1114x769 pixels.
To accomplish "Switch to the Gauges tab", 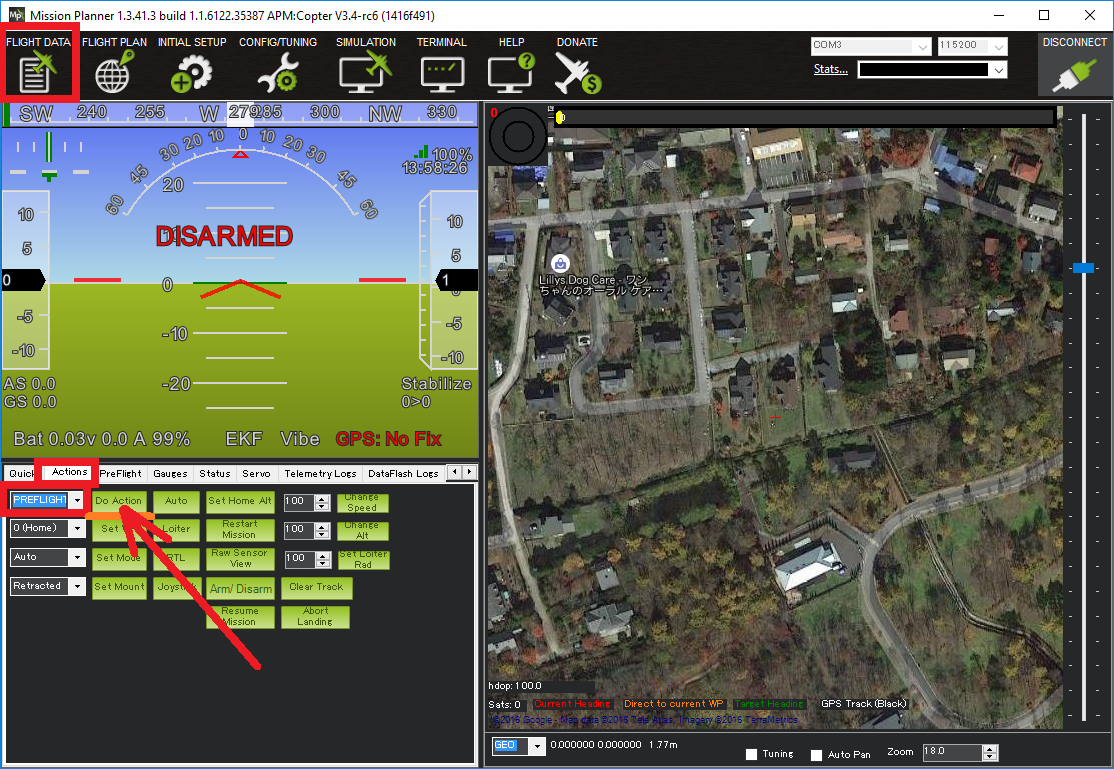I will (x=170, y=473).
